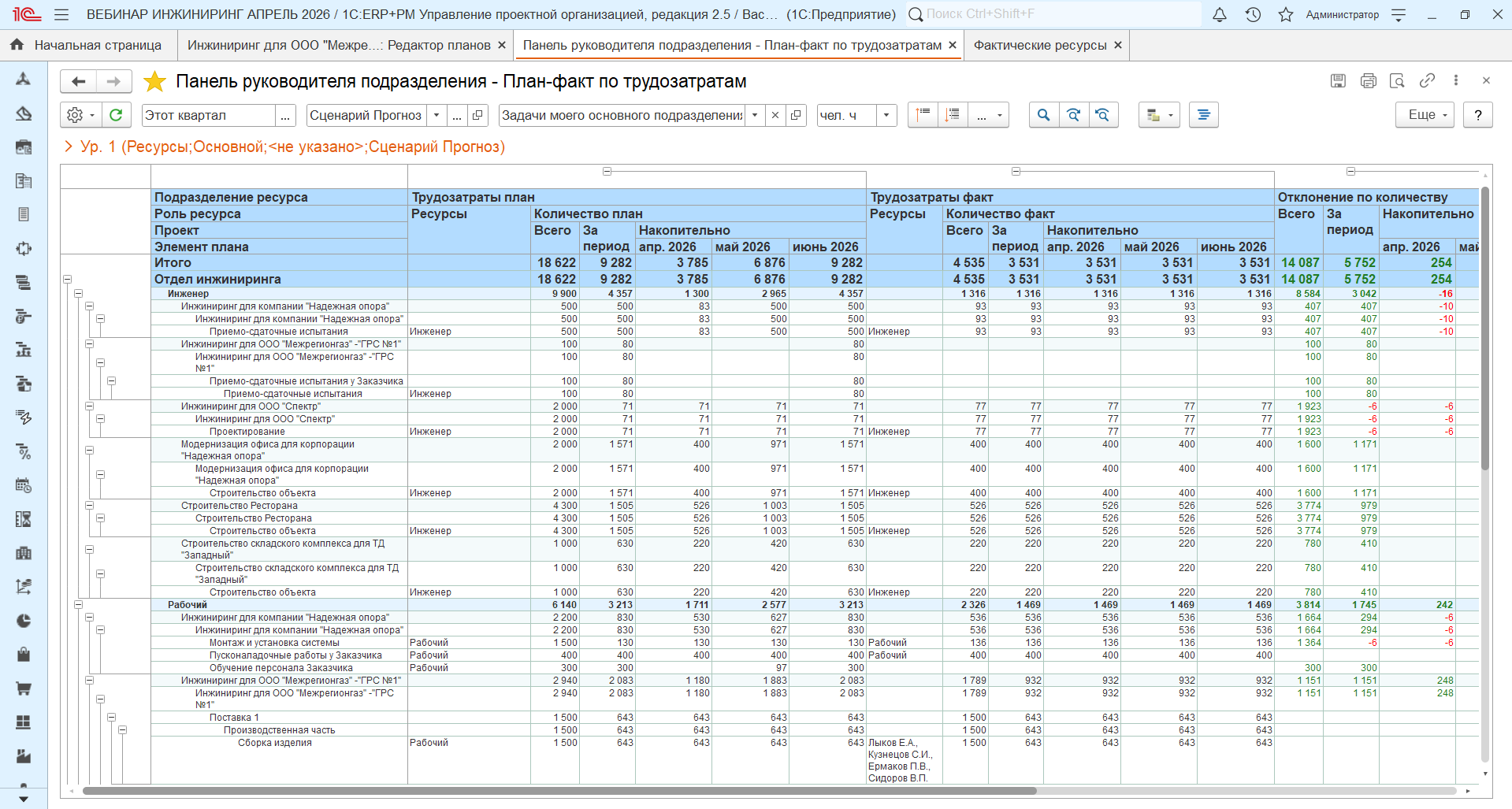
Task: Collapse Трудозатраты план column group
Action: point(607,171)
